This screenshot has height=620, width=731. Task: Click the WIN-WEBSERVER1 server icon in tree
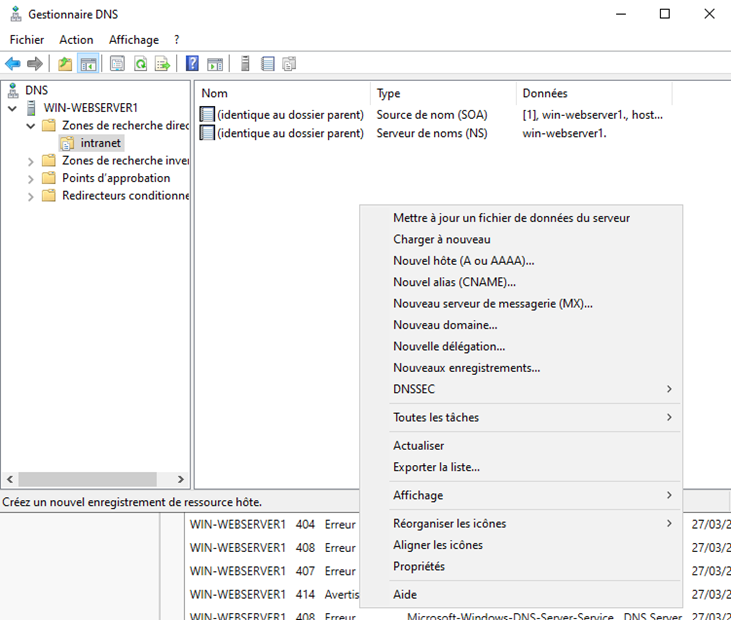(31, 108)
